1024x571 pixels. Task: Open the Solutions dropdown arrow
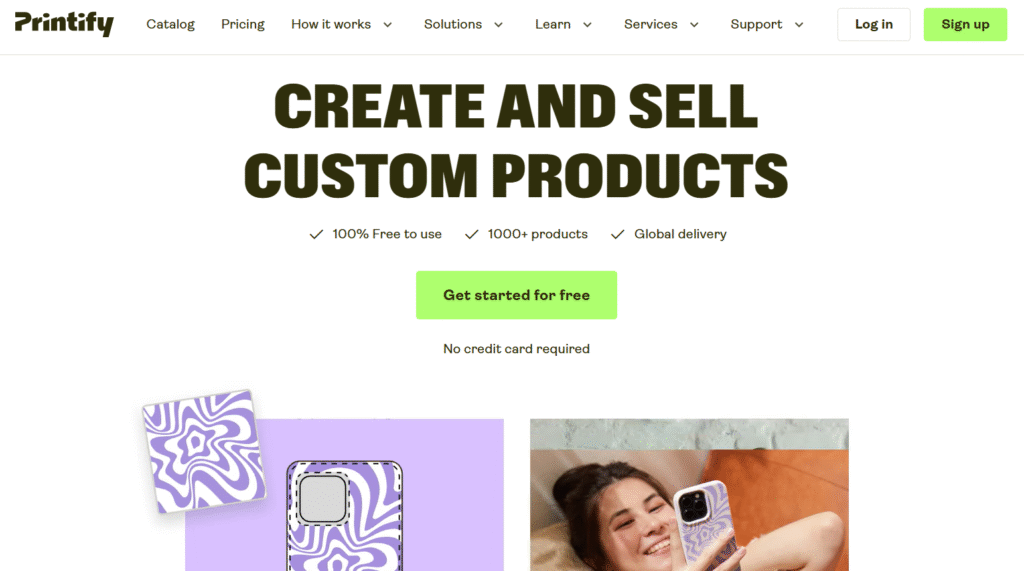498,25
